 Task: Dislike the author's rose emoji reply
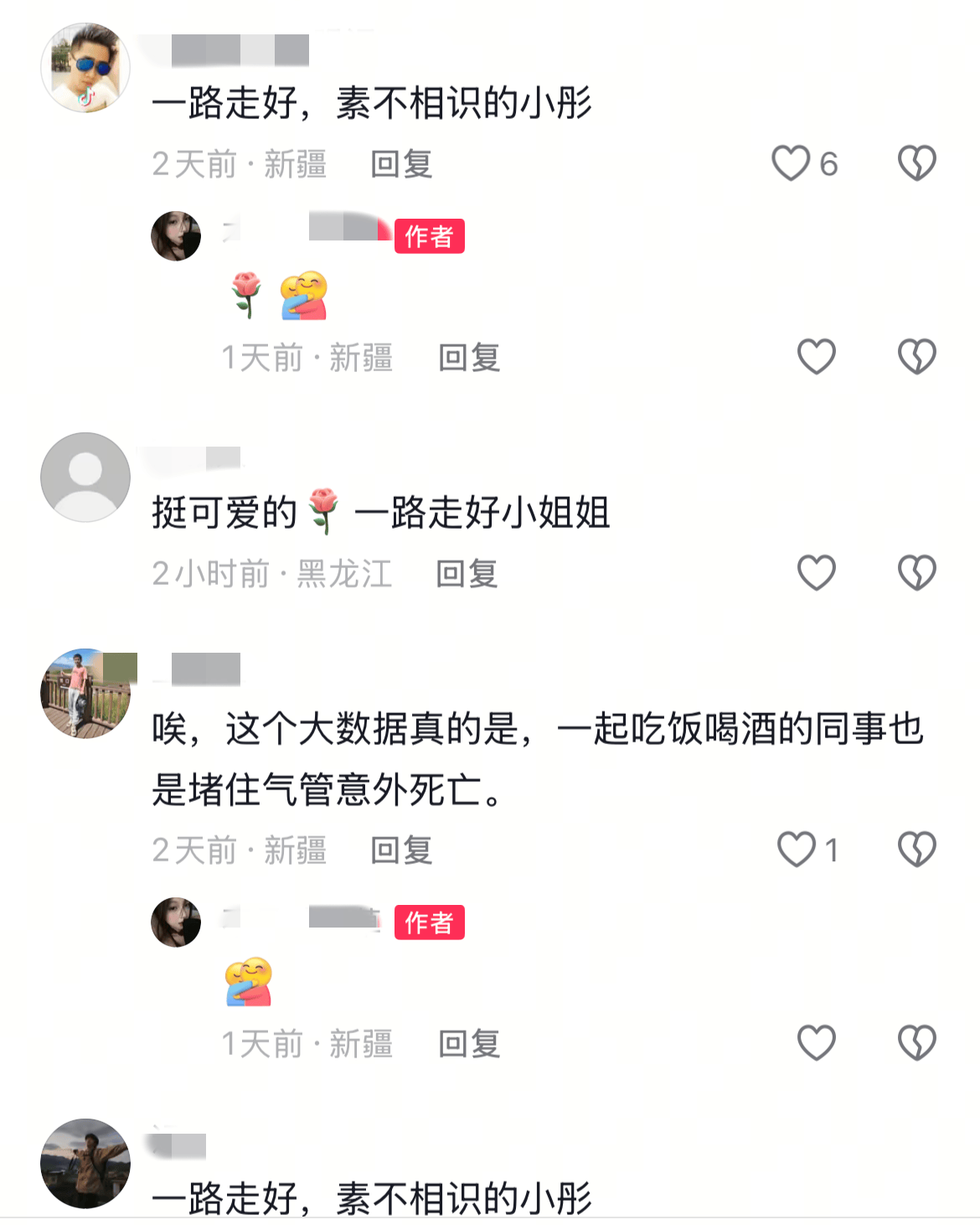click(916, 357)
